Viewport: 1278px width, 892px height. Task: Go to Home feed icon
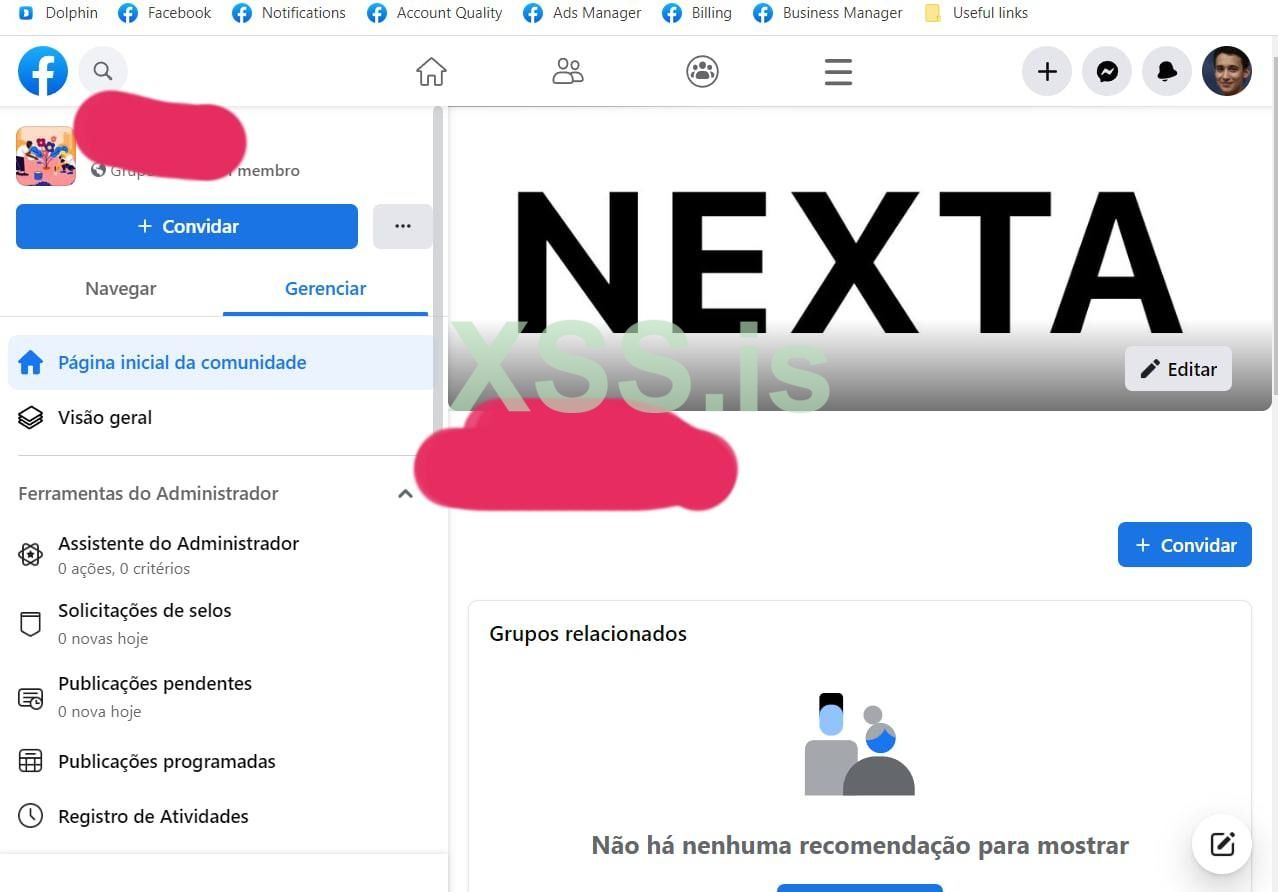[x=431, y=72]
